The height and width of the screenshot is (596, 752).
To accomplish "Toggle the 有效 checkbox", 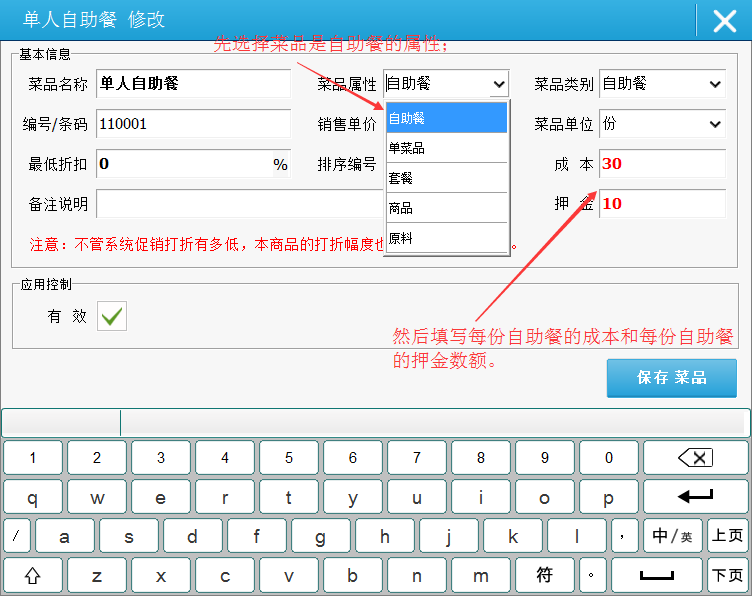I will [x=112, y=316].
